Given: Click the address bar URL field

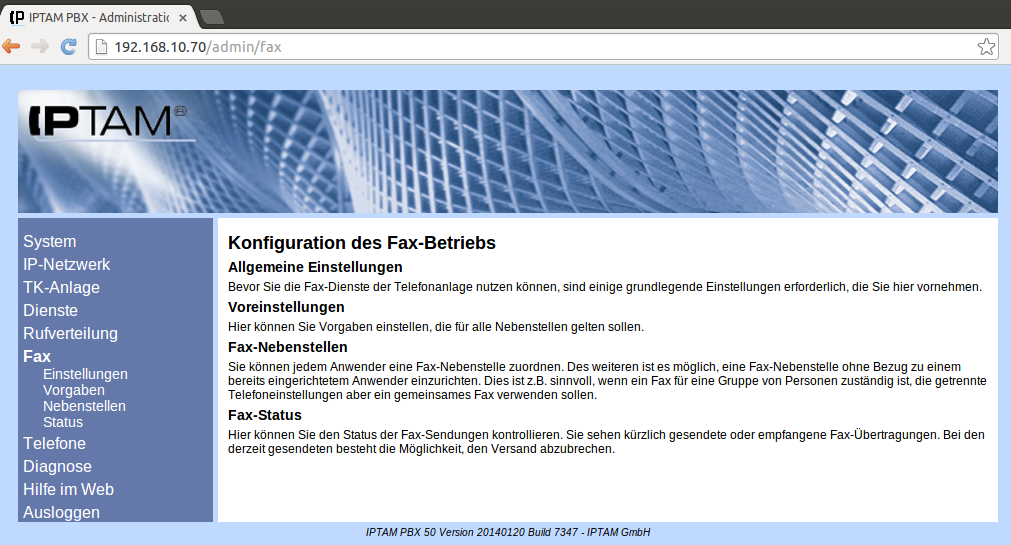Looking at the screenshot, I should pyautogui.click(x=500, y=47).
